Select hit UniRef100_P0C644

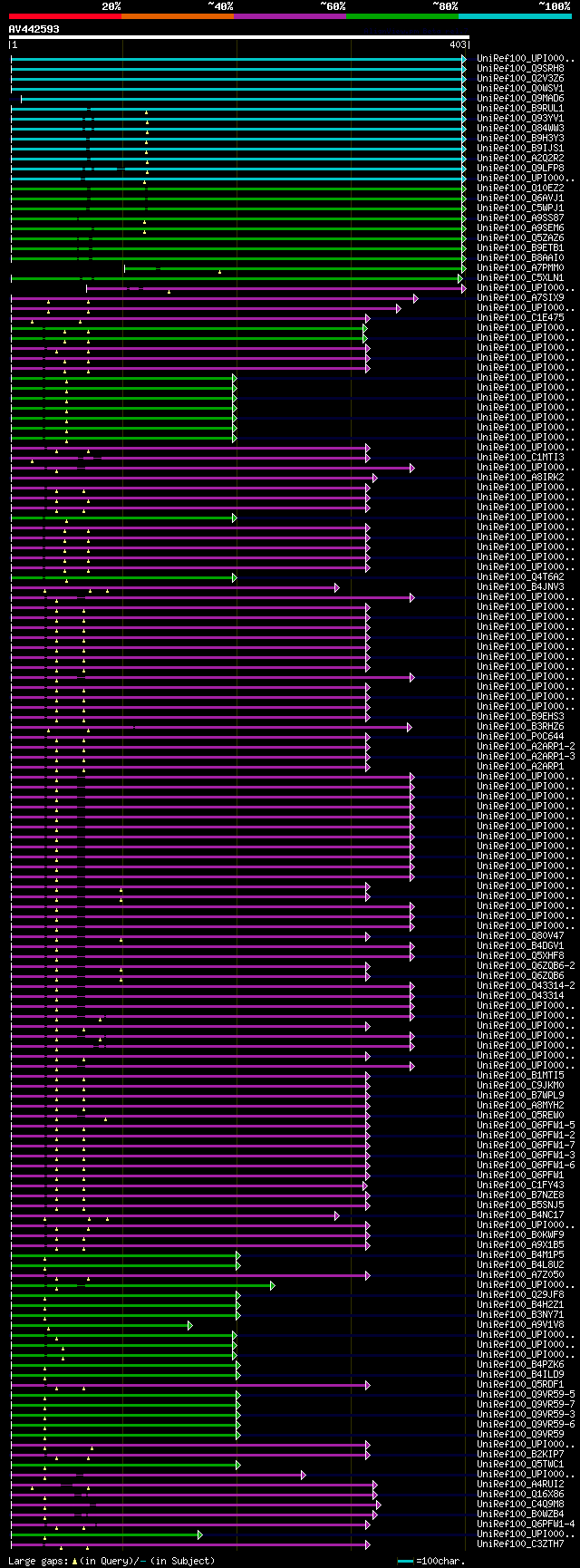click(x=520, y=736)
